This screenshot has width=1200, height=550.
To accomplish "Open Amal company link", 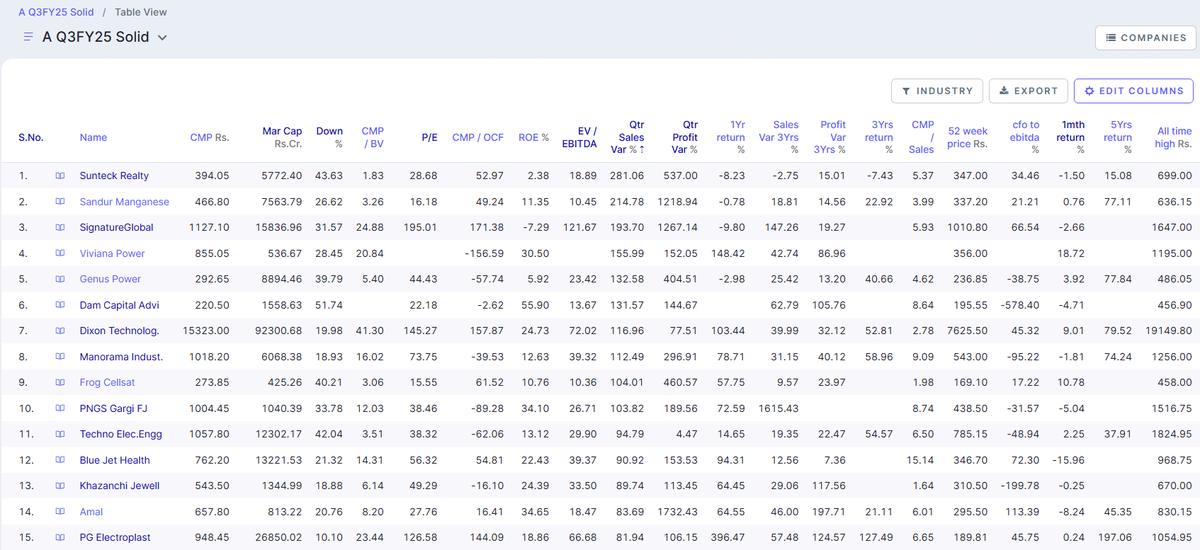I will (x=92, y=512).
